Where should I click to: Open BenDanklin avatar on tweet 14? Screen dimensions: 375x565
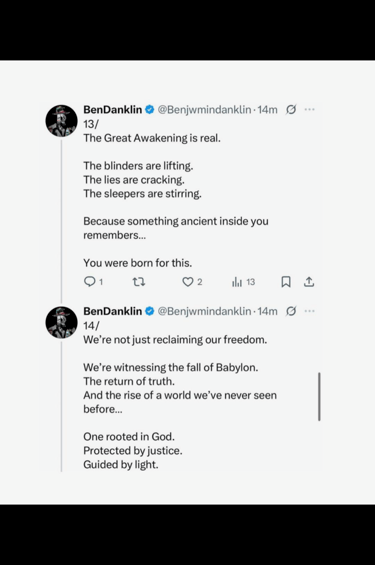click(x=61, y=322)
